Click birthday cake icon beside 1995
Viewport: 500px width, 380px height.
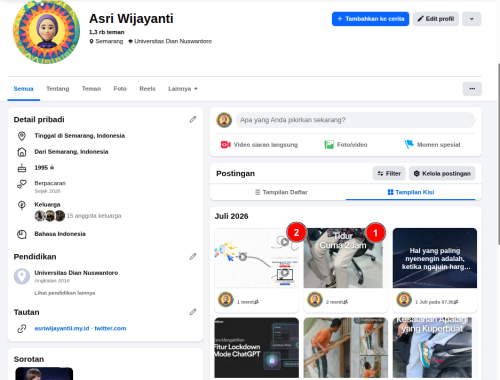pyautogui.click(x=22, y=168)
